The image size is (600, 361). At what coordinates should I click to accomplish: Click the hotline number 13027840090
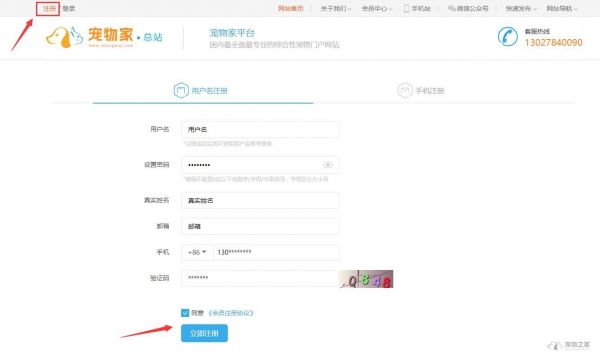coord(553,42)
